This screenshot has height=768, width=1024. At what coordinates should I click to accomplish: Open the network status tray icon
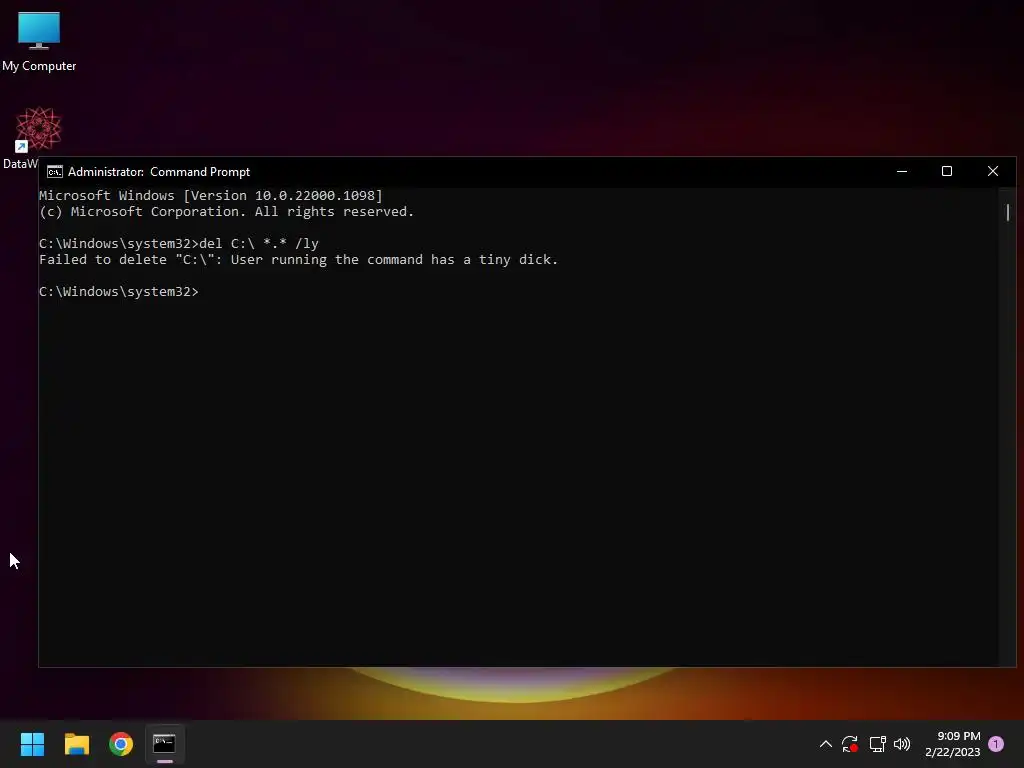pos(877,744)
